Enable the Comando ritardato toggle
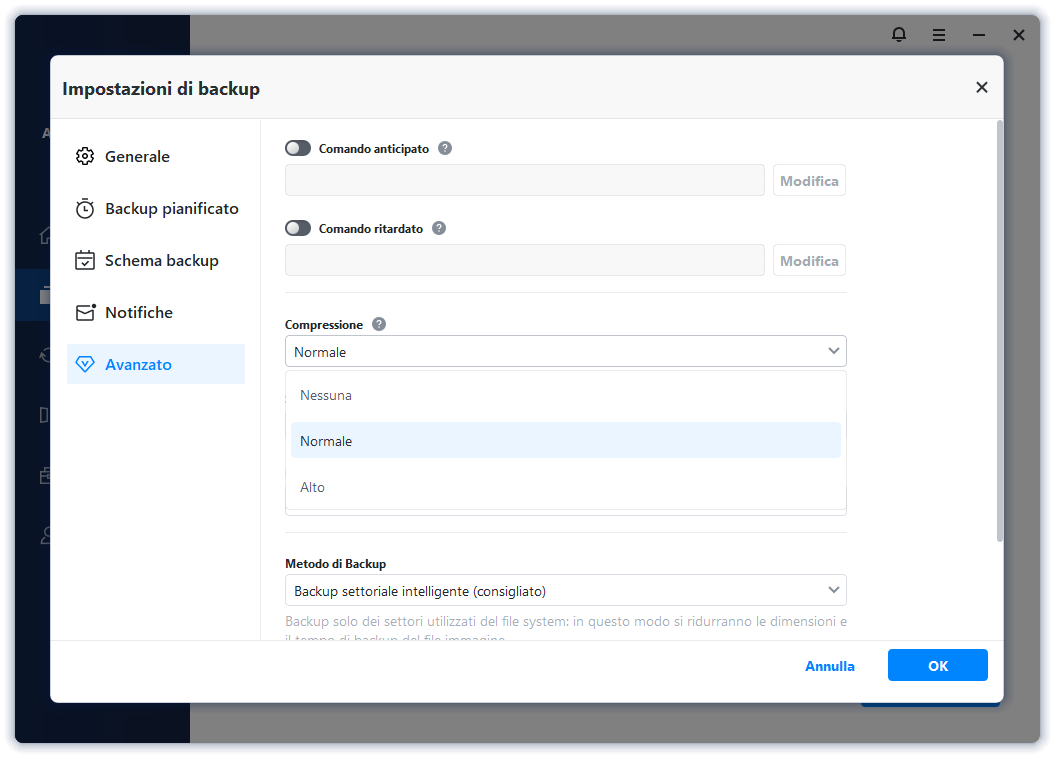 point(298,229)
